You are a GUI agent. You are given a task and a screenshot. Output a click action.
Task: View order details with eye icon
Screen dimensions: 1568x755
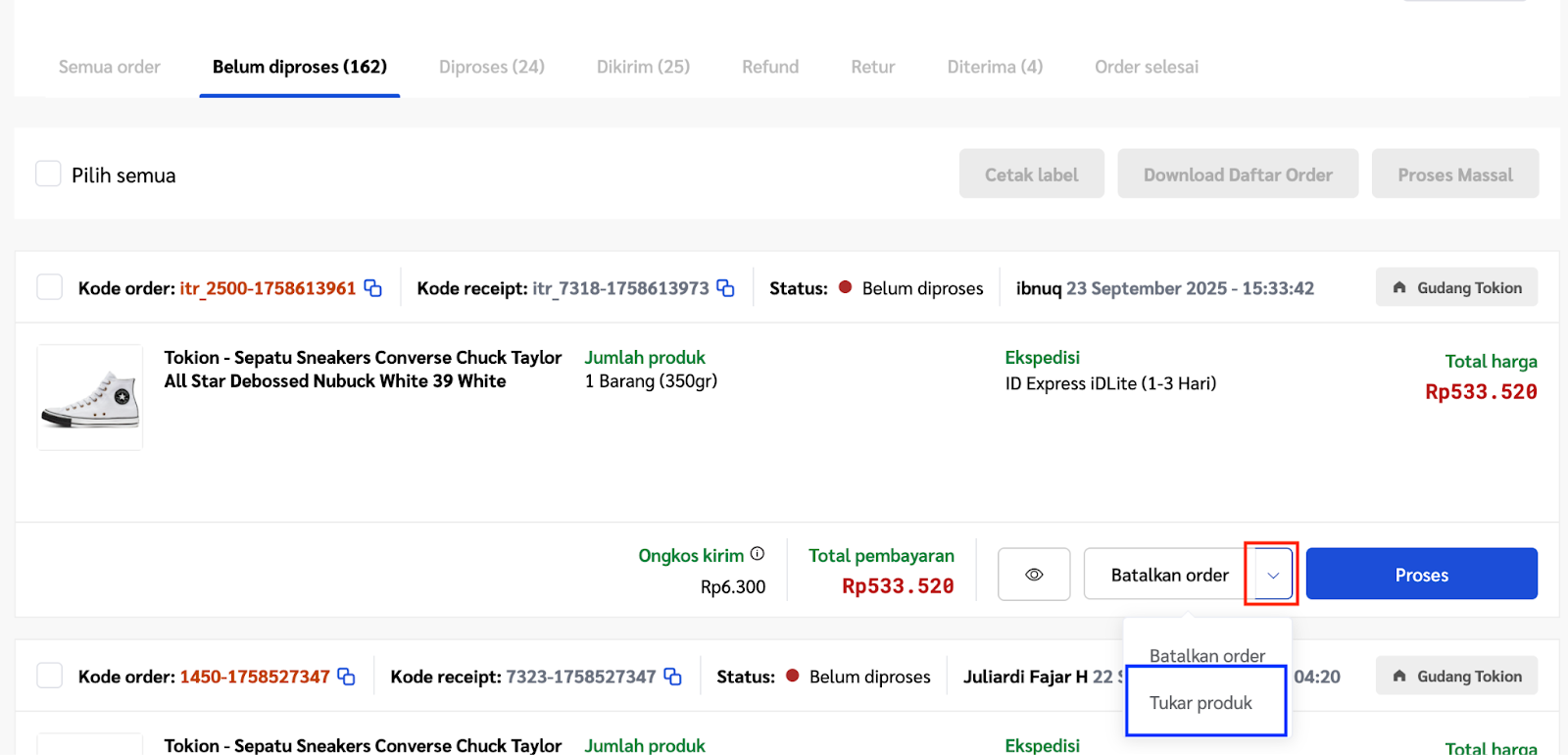[x=1034, y=575]
